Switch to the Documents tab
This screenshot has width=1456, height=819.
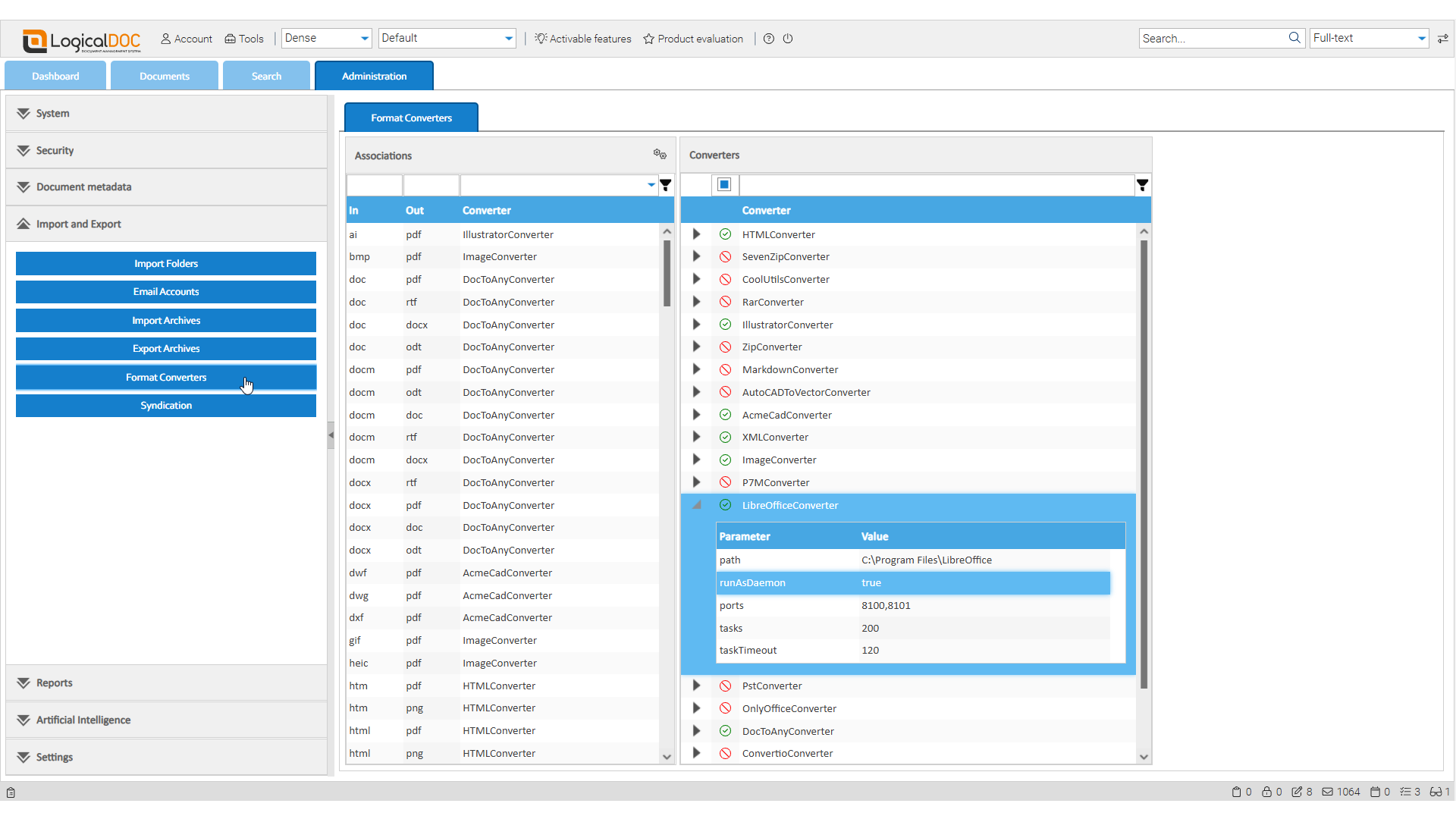165,76
